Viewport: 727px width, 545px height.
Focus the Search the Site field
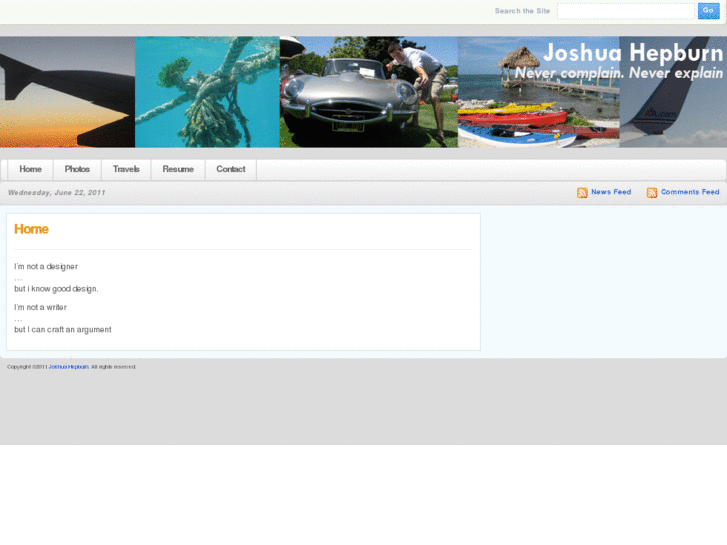626,11
